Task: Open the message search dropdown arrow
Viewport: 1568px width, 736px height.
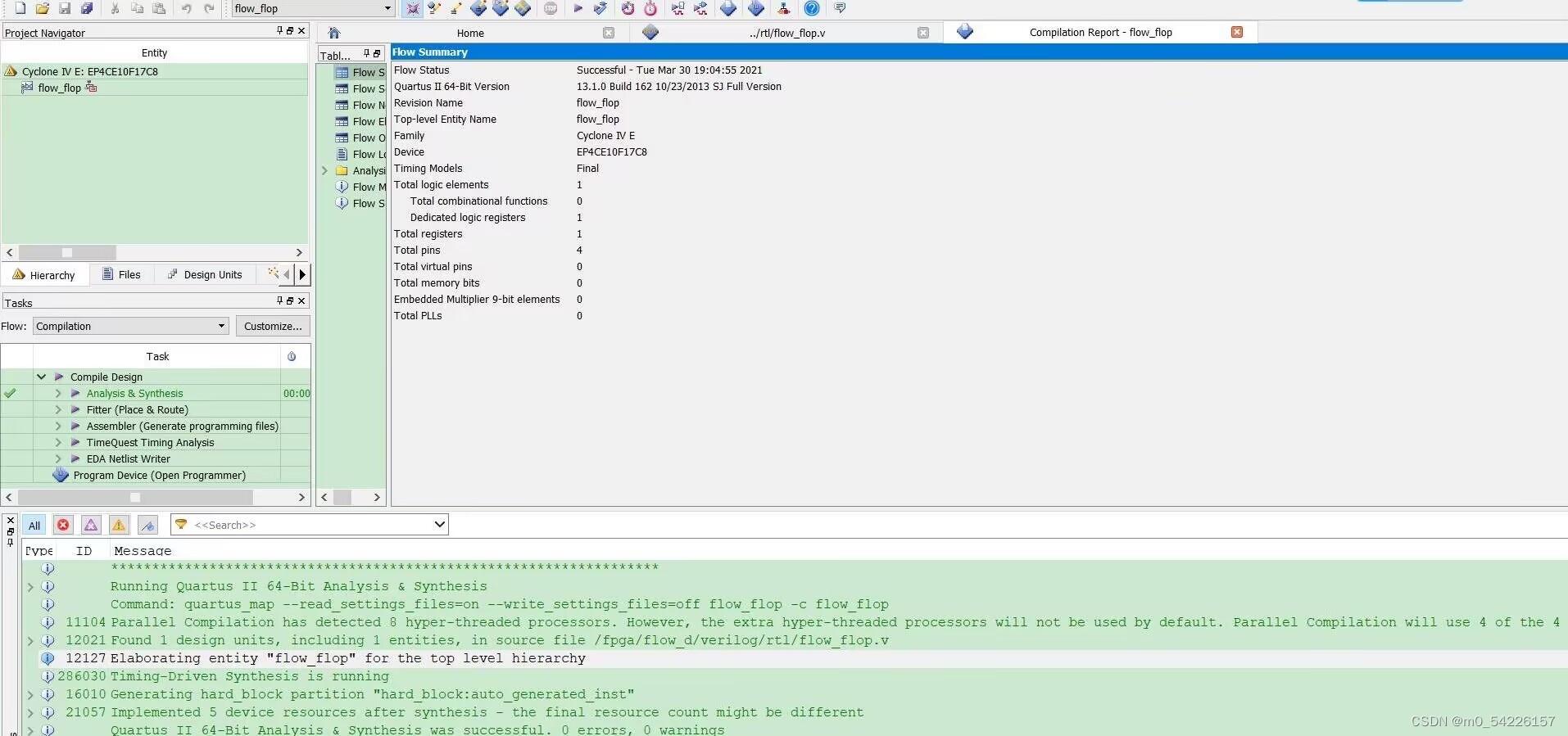Action: click(x=439, y=524)
